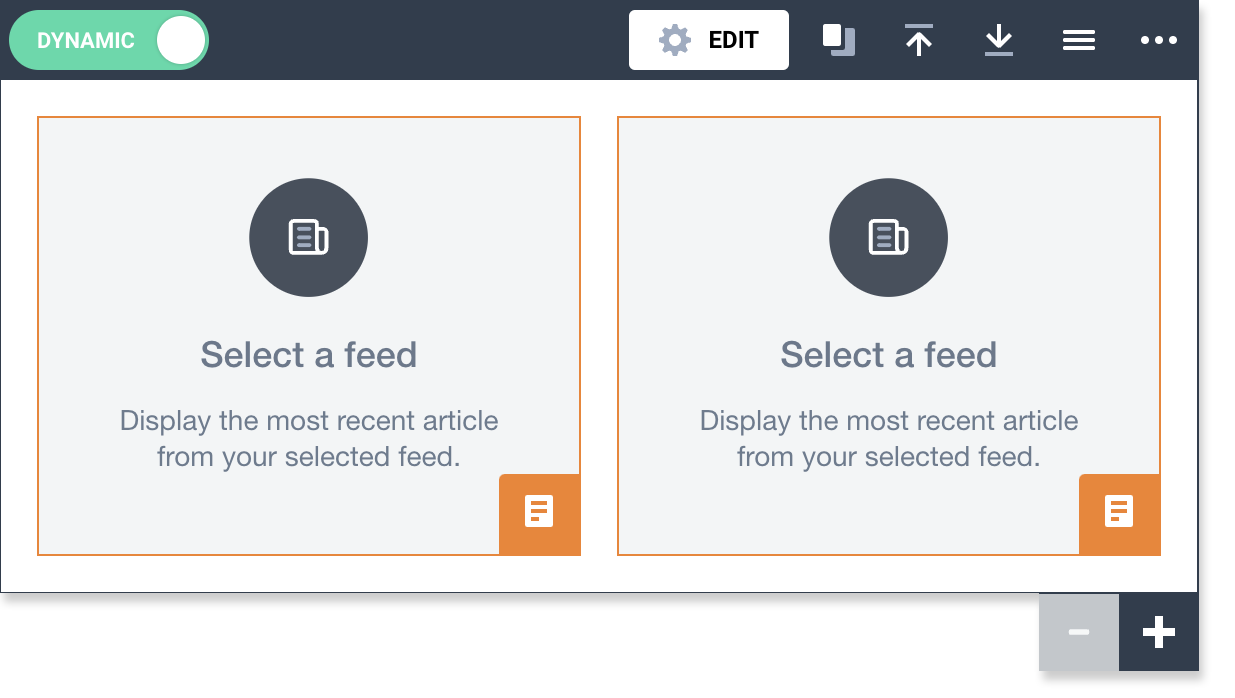
Task: Click the gear icon inside the EDIT button
Action: click(674, 40)
